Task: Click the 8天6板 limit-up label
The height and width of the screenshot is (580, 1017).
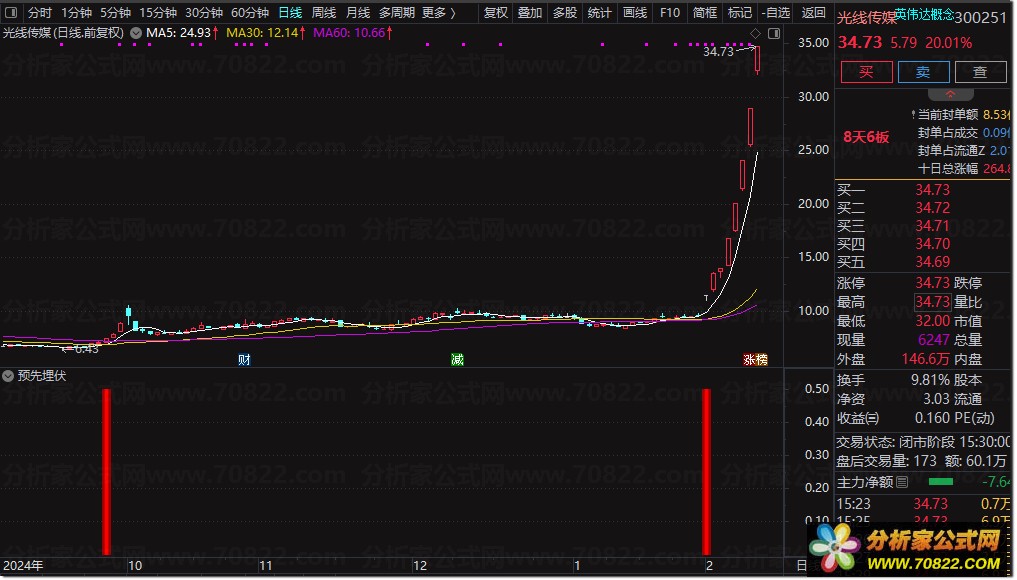Action: [x=866, y=137]
